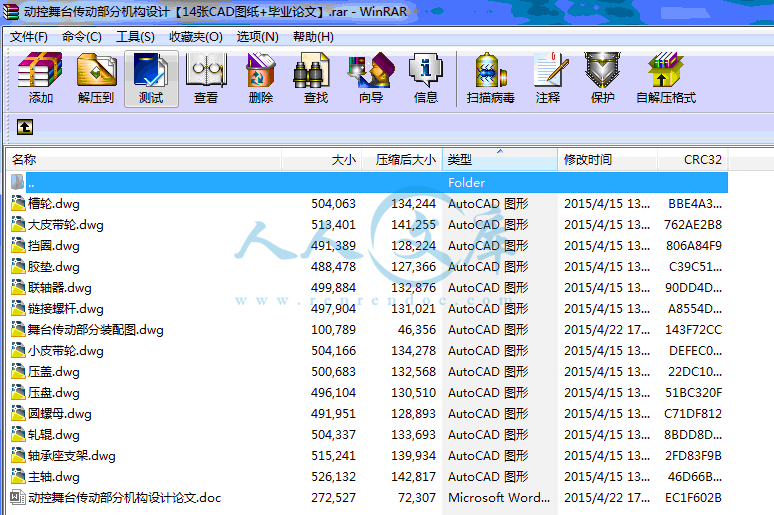Select the file icon of 联轴器.dwg
Screen dimensions: 774x515
click(x=18, y=287)
